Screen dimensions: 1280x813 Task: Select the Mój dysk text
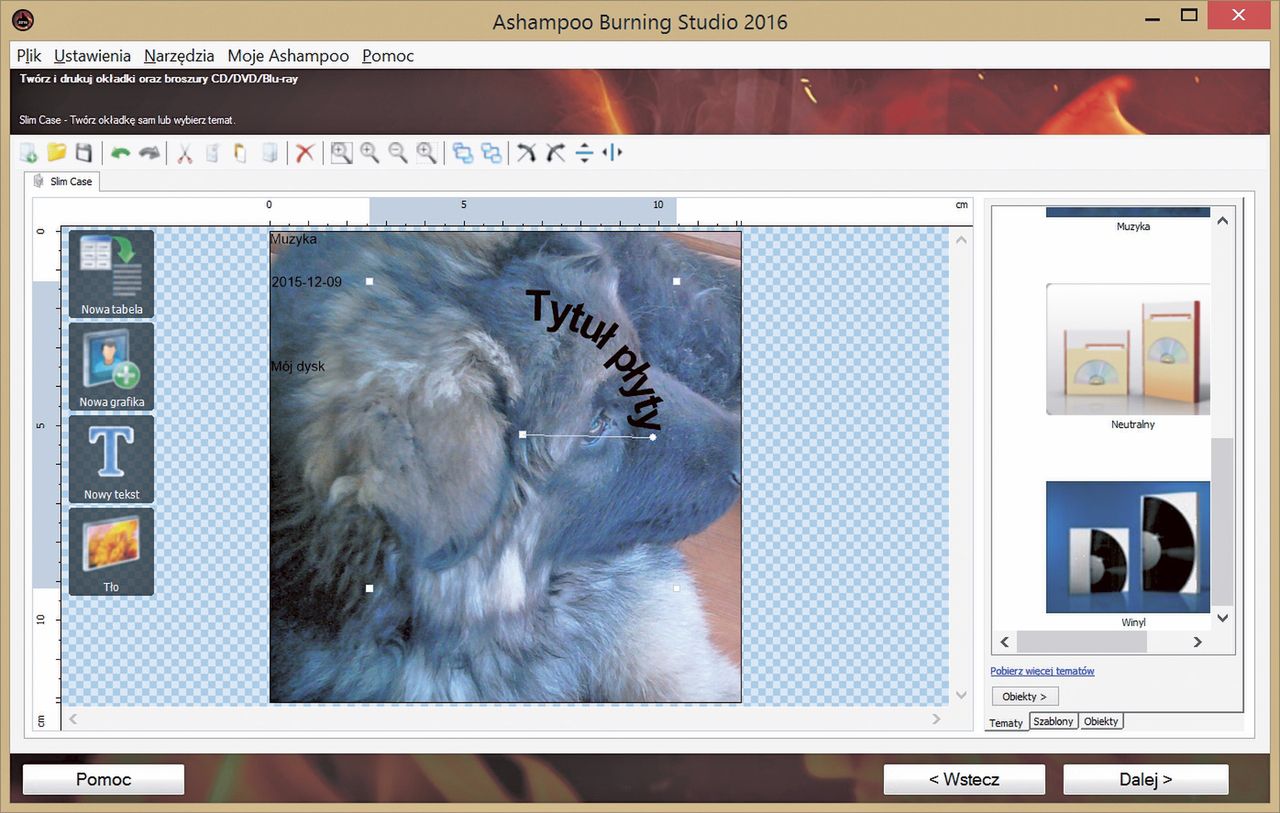point(298,366)
